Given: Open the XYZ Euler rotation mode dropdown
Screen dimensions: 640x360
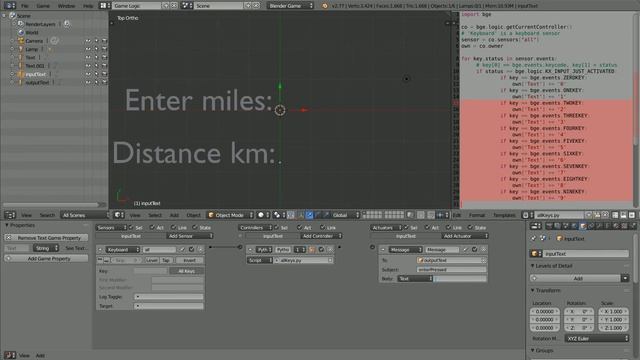Looking at the screenshot, I should click(597, 338).
